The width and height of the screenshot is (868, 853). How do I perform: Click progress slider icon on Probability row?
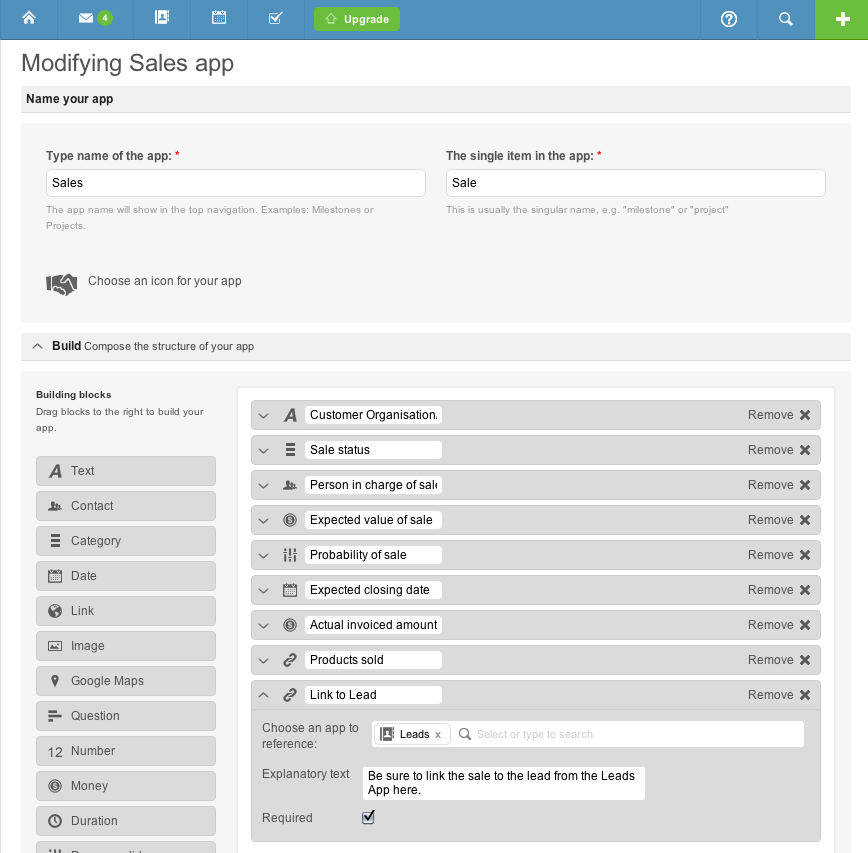[290, 555]
